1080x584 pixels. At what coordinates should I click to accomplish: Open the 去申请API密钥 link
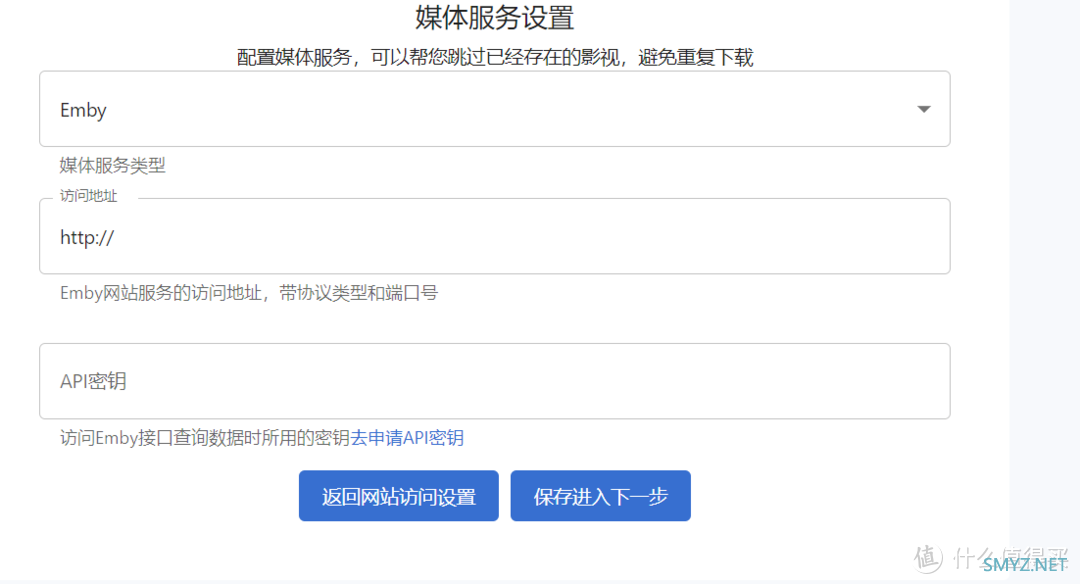point(407,438)
